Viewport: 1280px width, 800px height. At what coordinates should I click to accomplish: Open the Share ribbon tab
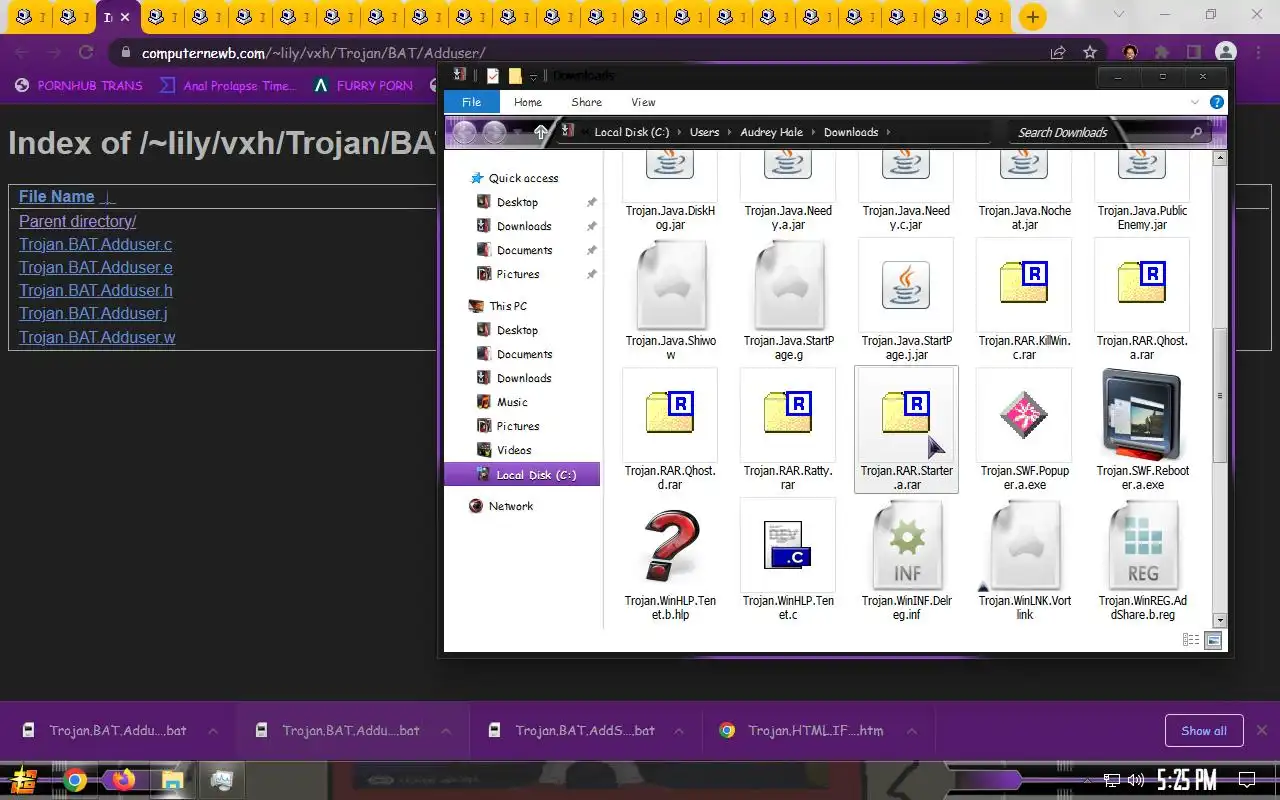coord(587,102)
